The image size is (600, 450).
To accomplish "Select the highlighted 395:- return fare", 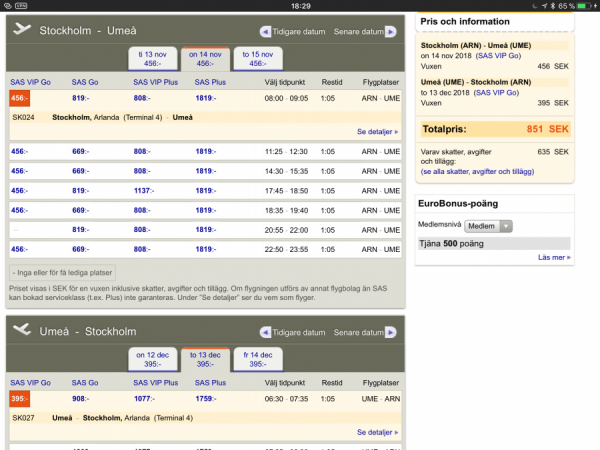I will 20,399.
